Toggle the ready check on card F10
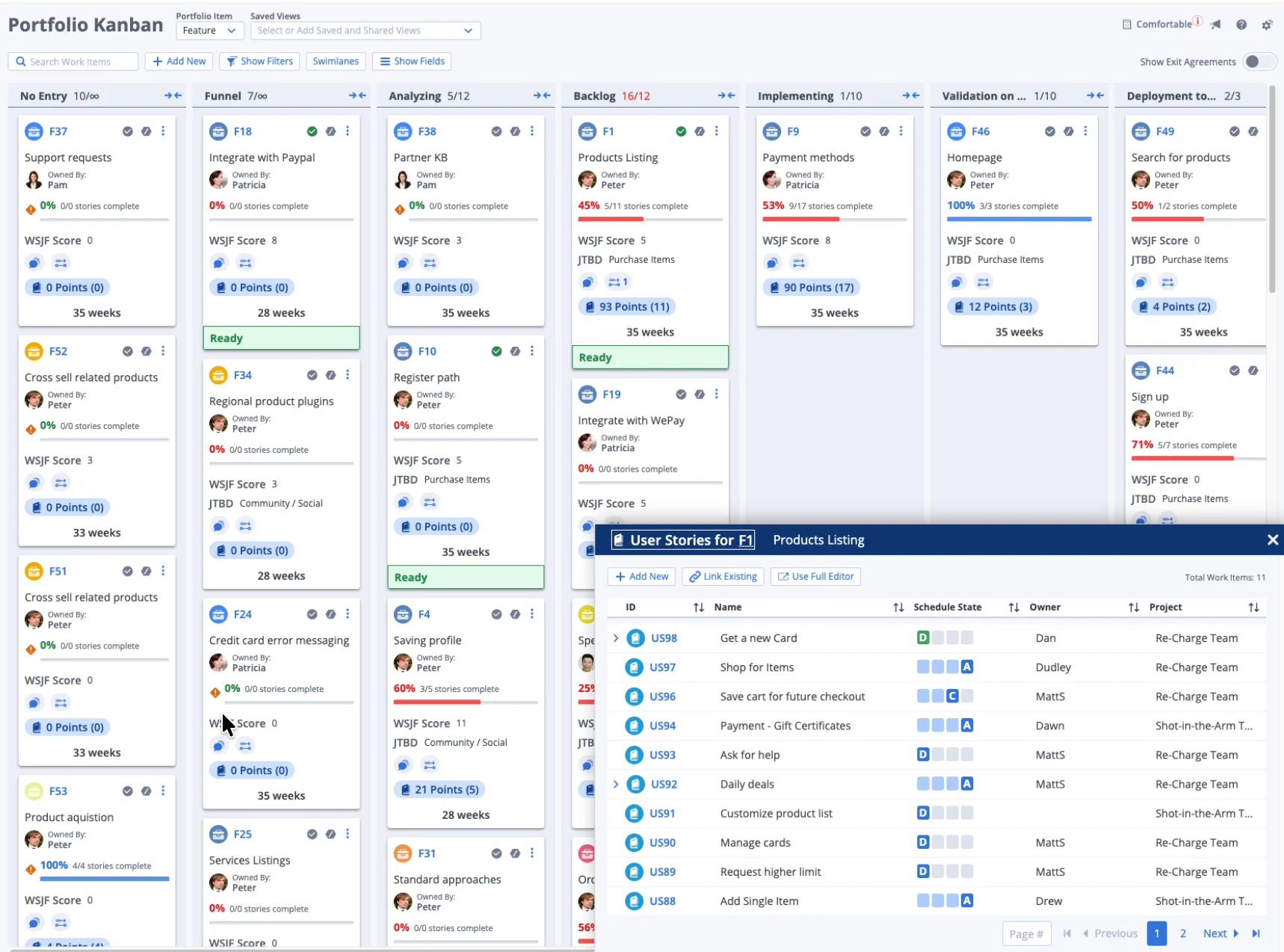Image resolution: width=1284 pixels, height=952 pixels. pyautogui.click(x=496, y=351)
